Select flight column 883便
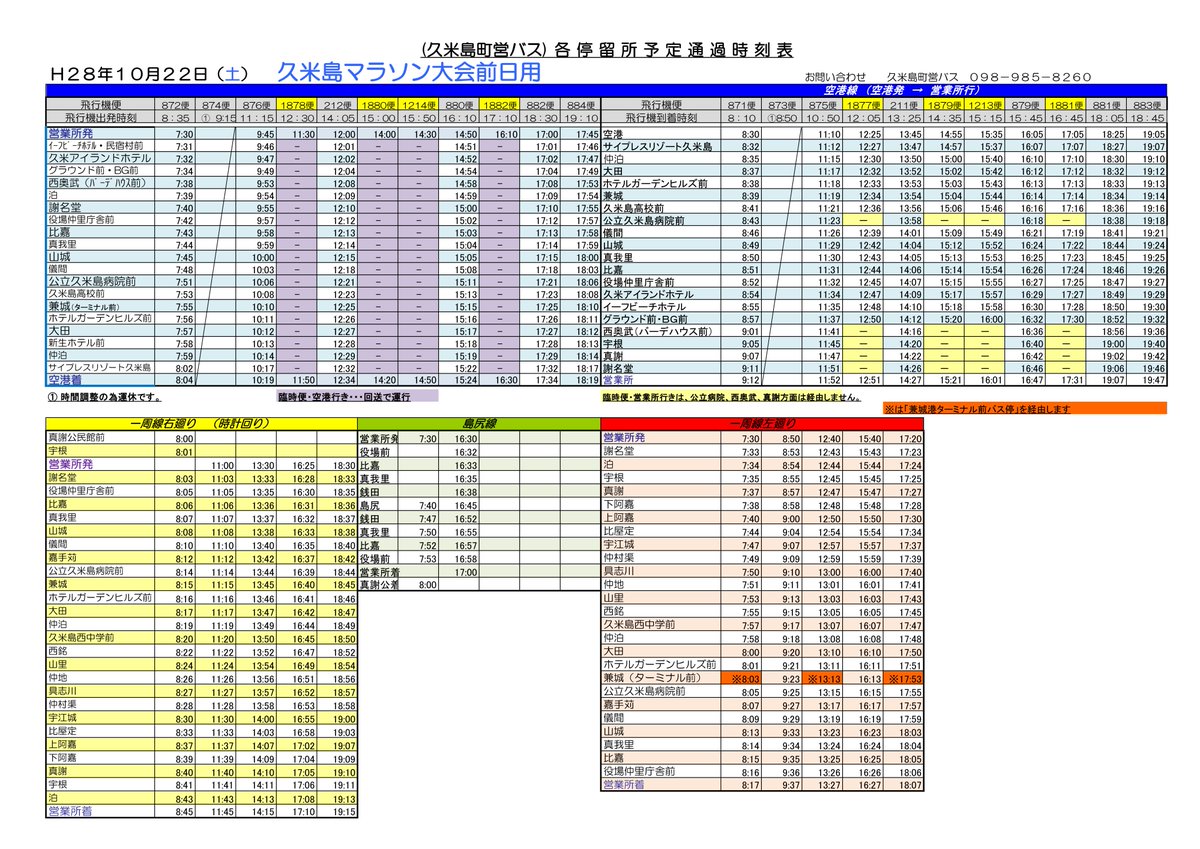 (x=1146, y=104)
